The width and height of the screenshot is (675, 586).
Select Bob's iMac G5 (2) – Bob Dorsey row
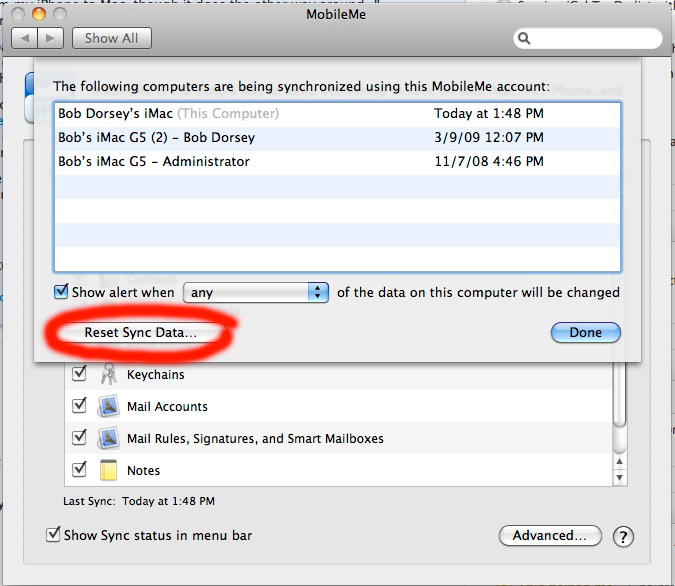coord(337,138)
